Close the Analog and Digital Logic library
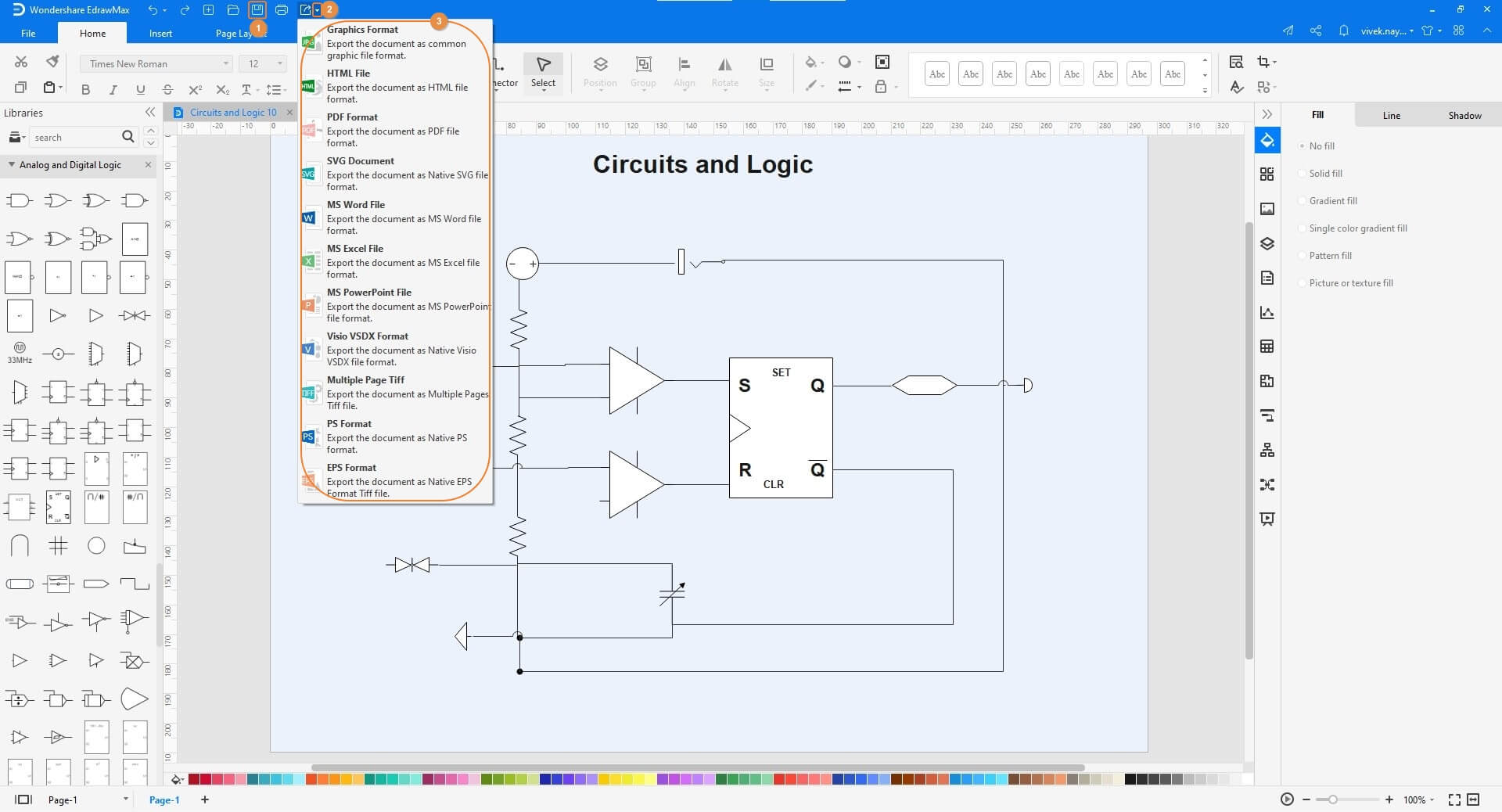The height and width of the screenshot is (812, 1502). (x=149, y=165)
